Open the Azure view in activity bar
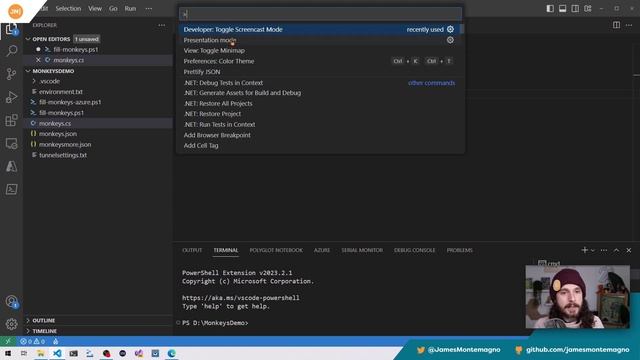The height and width of the screenshot is (360, 640). [x=11, y=166]
